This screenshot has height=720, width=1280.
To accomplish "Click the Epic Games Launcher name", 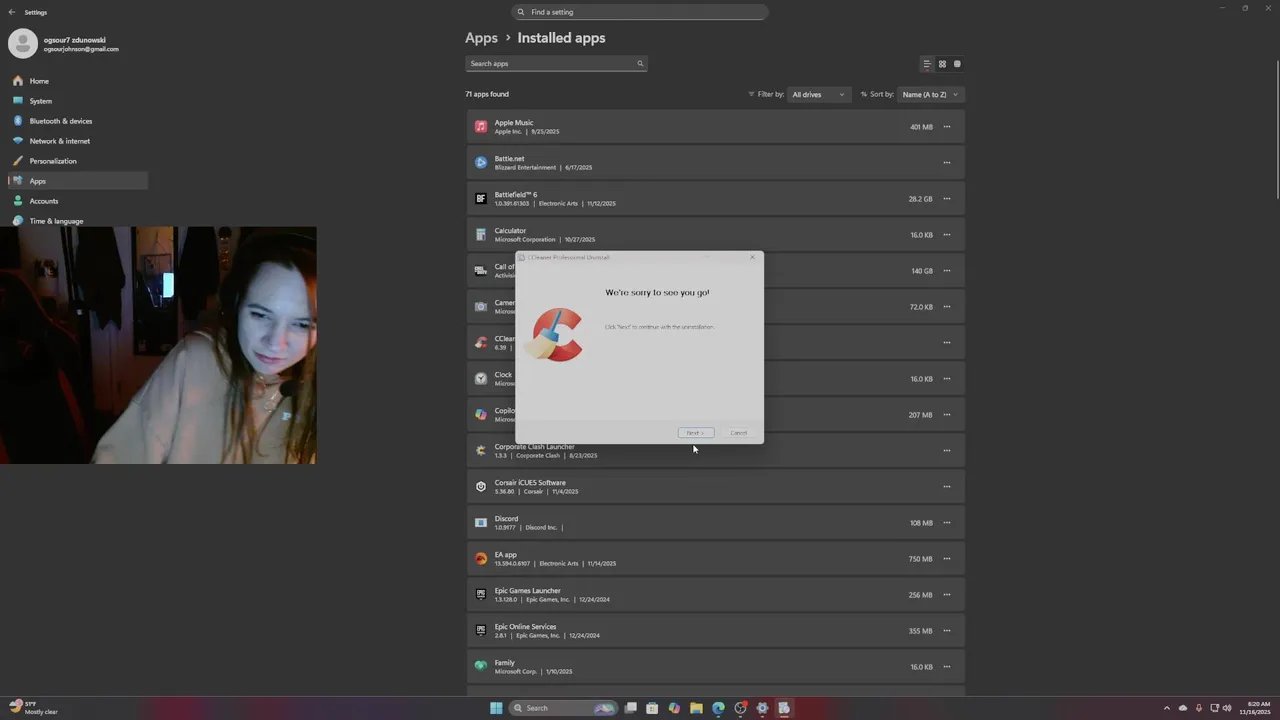I will (x=527, y=591).
